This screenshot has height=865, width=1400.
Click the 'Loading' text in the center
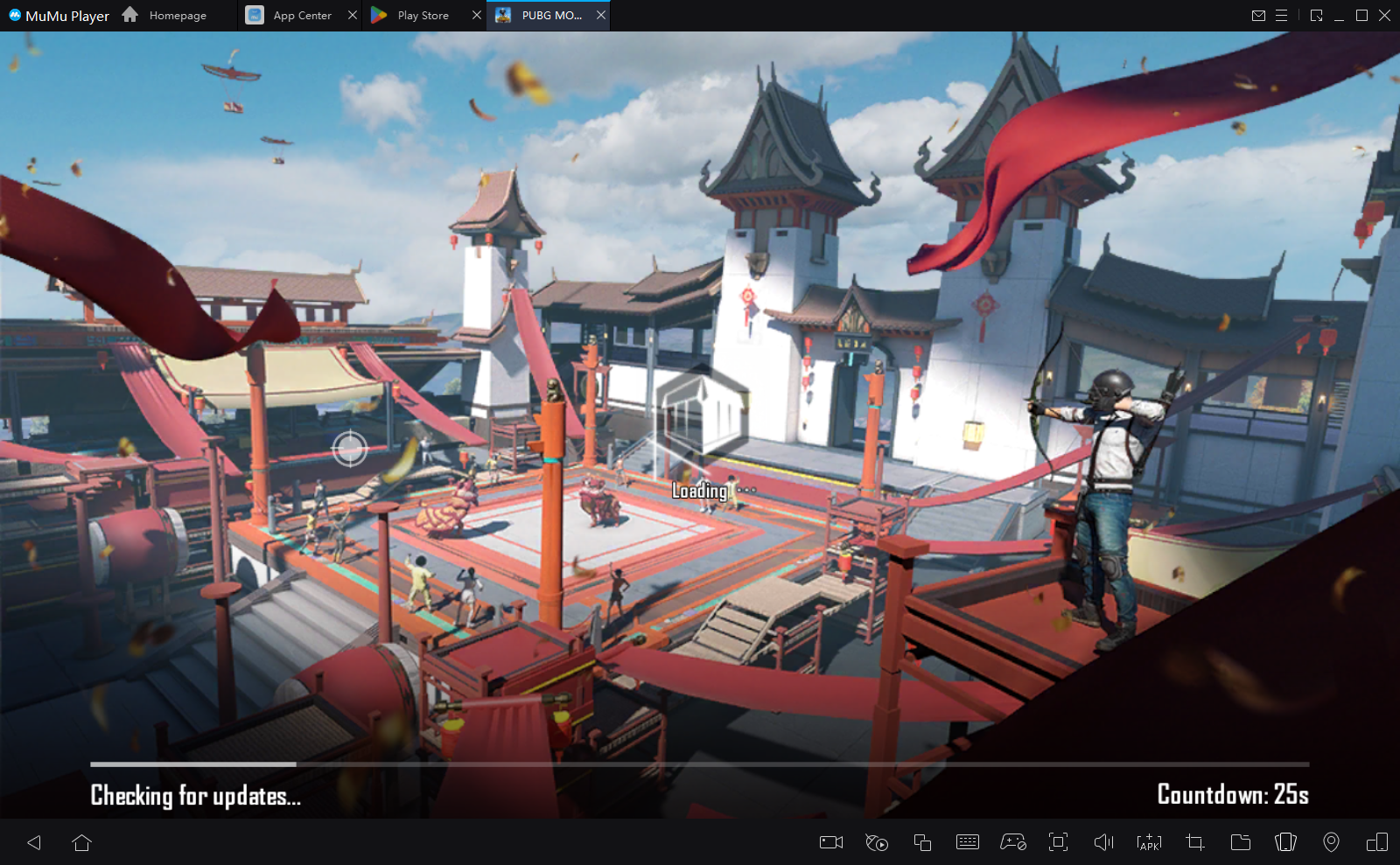click(x=699, y=491)
